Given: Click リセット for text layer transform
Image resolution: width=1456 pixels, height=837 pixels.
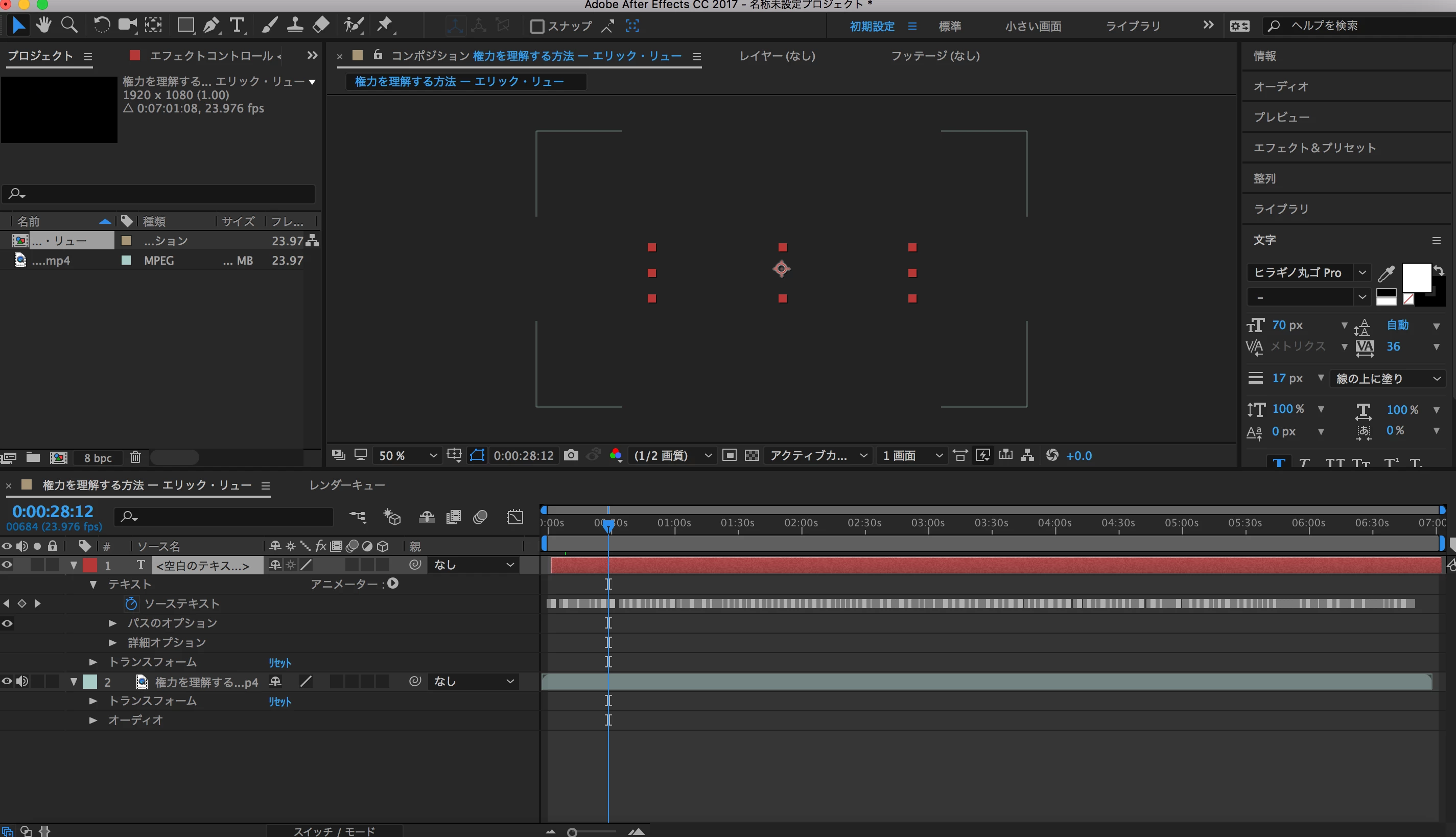Looking at the screenshot, I should click(280, 662).
